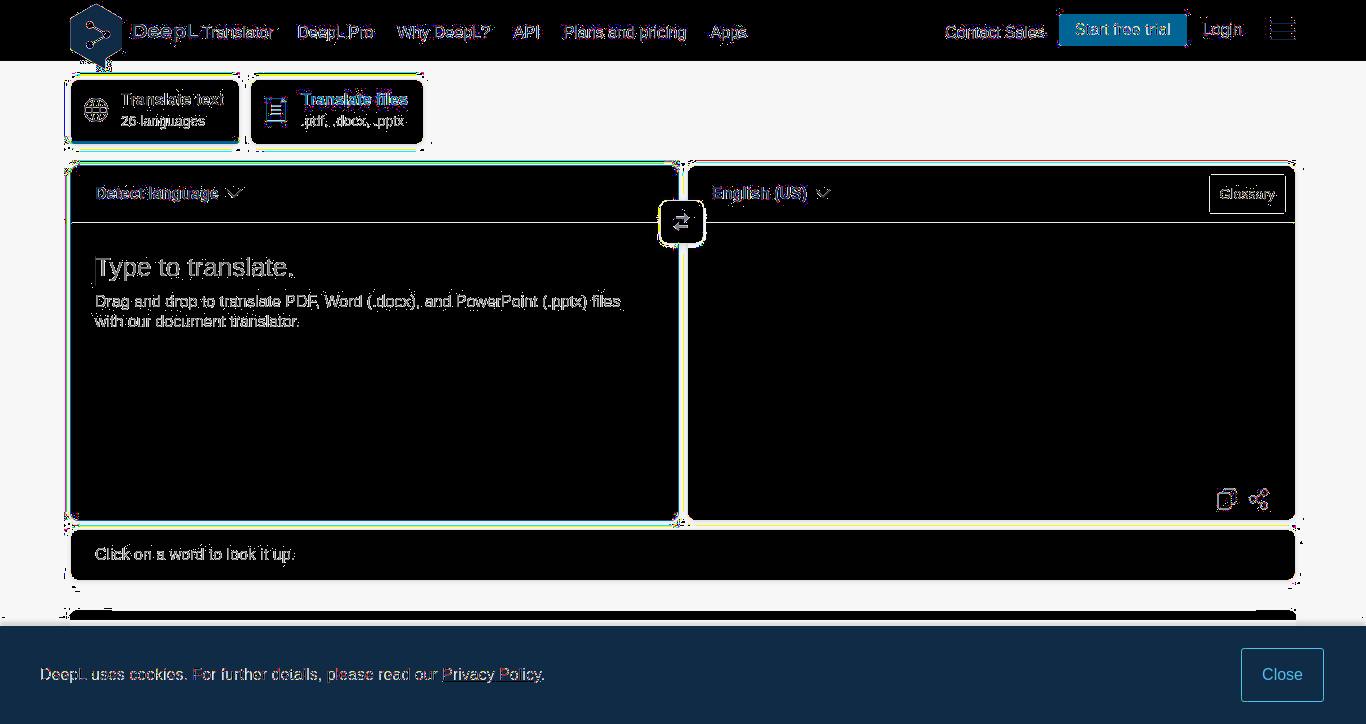Open the DeepL Pro menu item
This screenshot has width=1366, height=724.
pos(336,32)
